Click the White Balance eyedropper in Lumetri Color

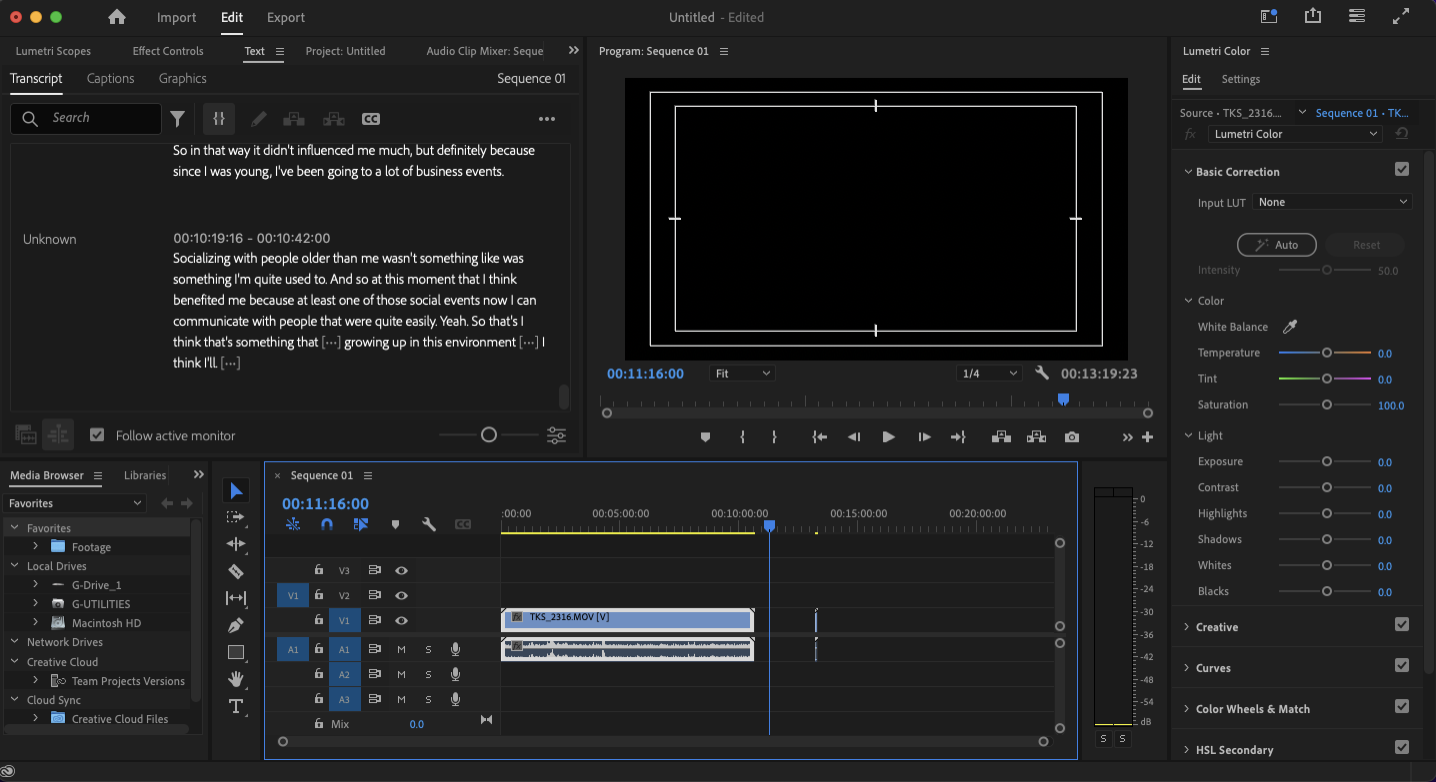[1289, 326]
